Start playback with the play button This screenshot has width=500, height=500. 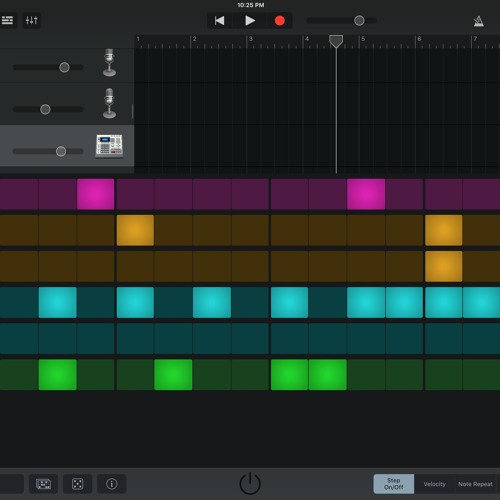[250, 21]
